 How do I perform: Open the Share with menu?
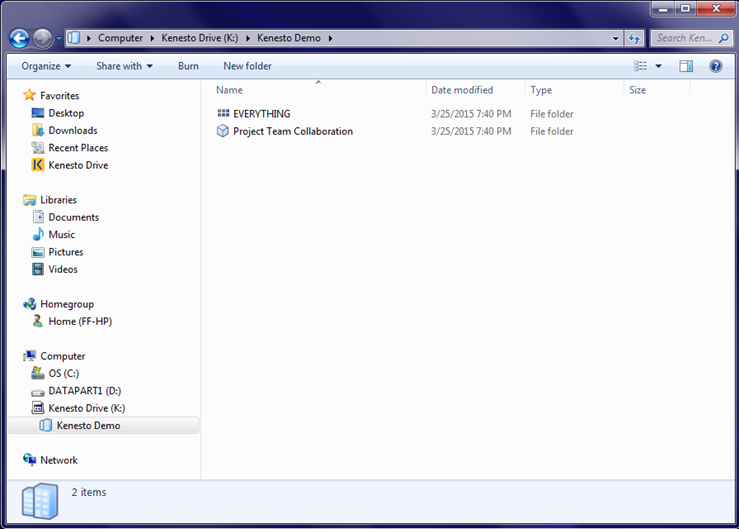[x=124, y=66]
